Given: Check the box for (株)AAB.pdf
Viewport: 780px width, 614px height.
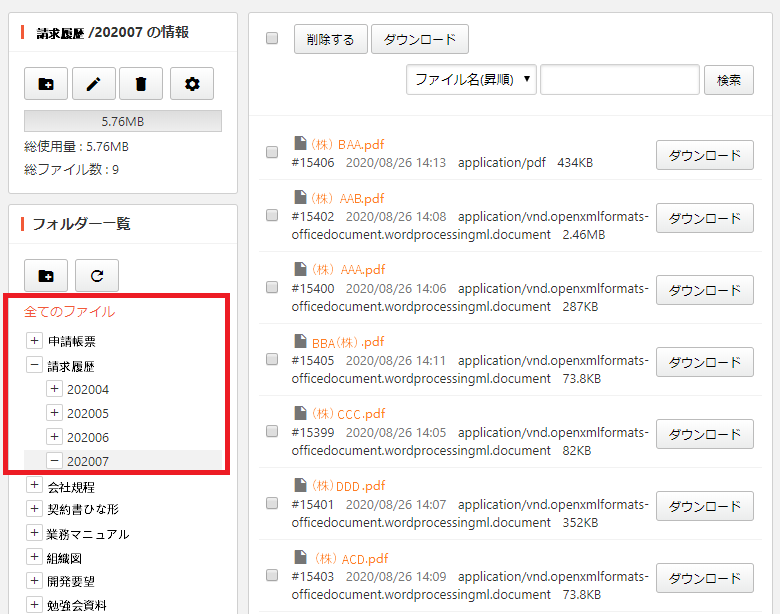Looking at the screenshot, I should [272, 215].
